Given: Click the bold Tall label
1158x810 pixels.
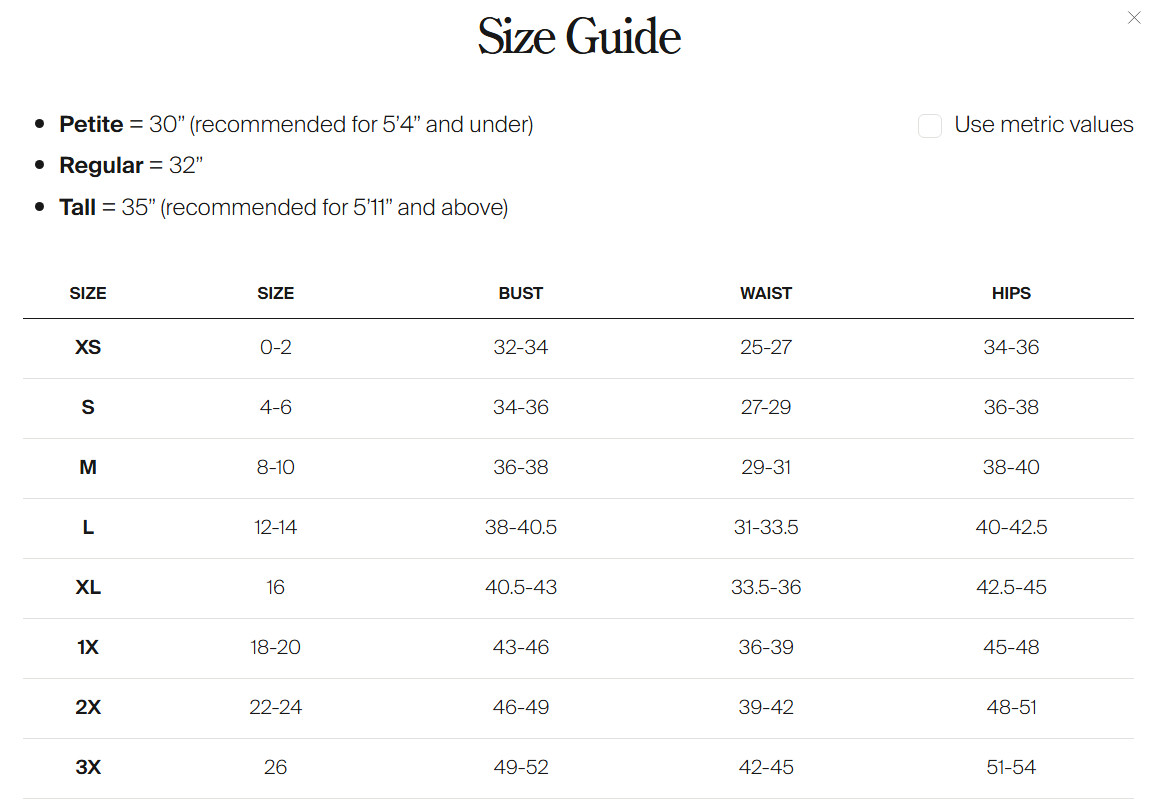Looking at the screenshot, I should point(78,208).
